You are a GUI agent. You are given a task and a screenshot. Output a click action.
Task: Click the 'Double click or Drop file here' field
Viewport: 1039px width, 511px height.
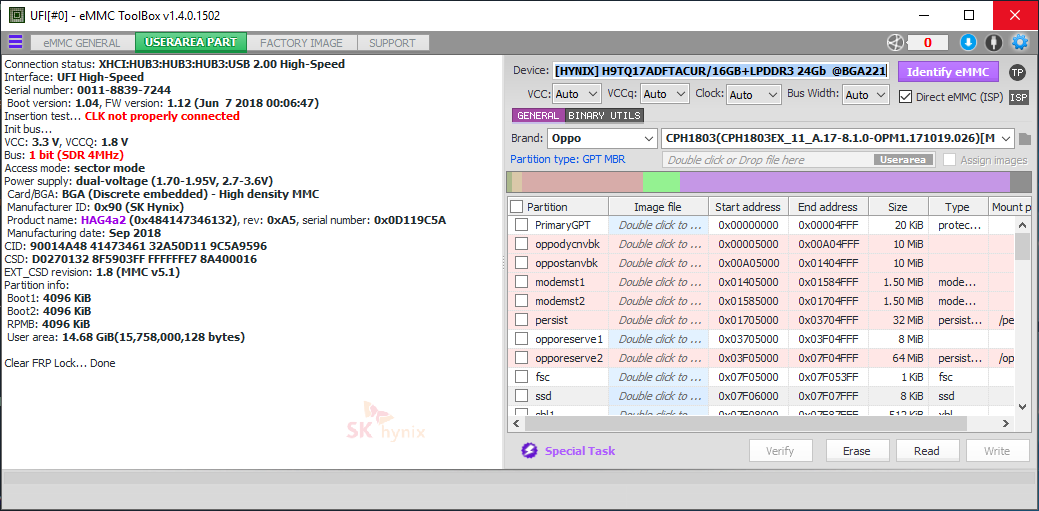[x=799, y=160]
